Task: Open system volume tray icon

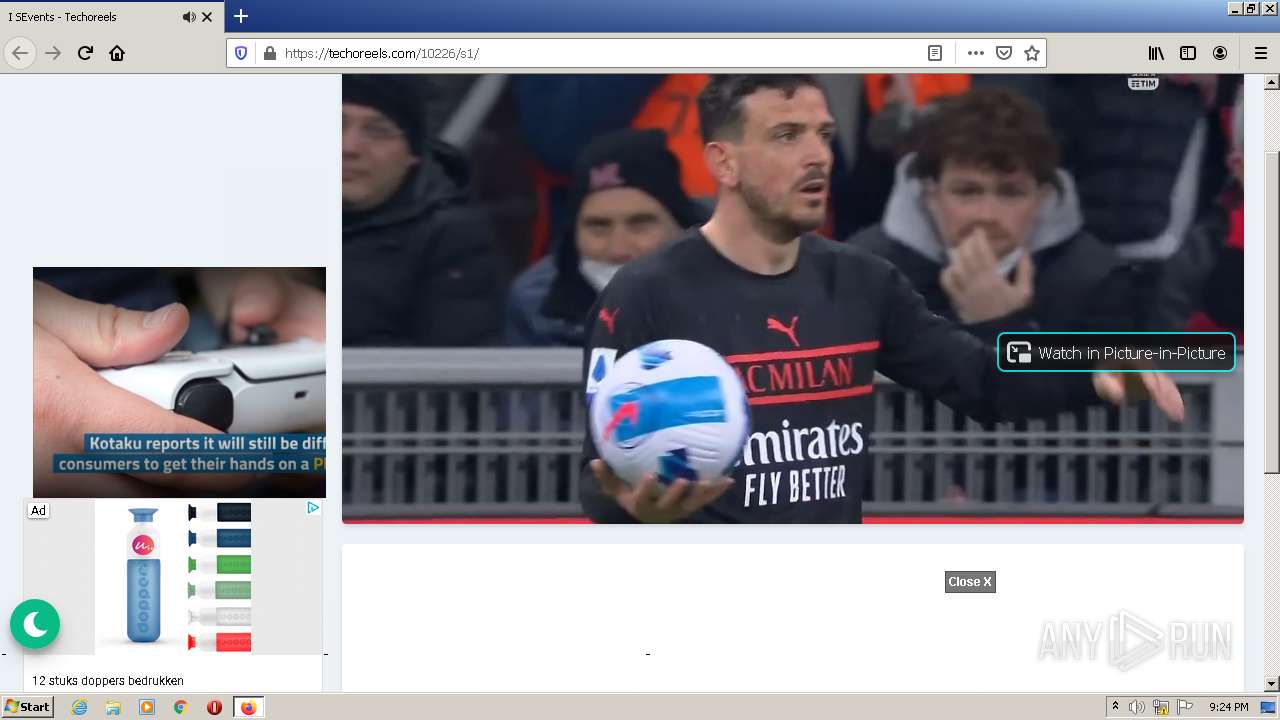Action: point(1137,707)
